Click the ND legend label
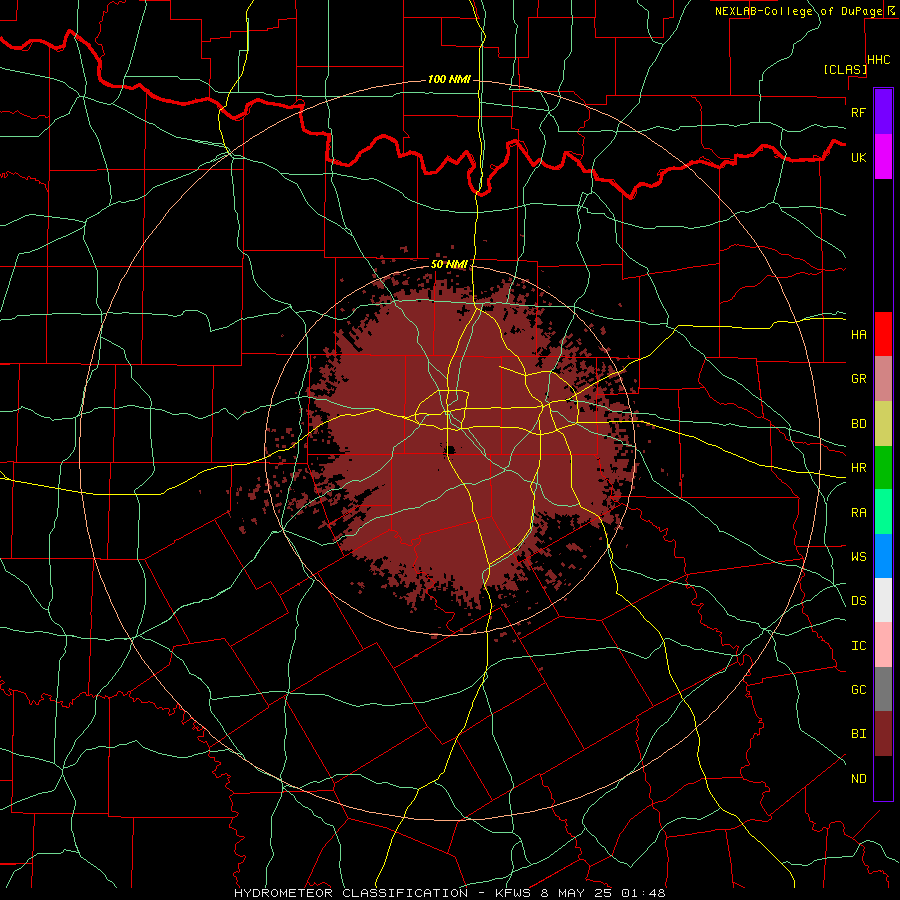 (858, 779)
